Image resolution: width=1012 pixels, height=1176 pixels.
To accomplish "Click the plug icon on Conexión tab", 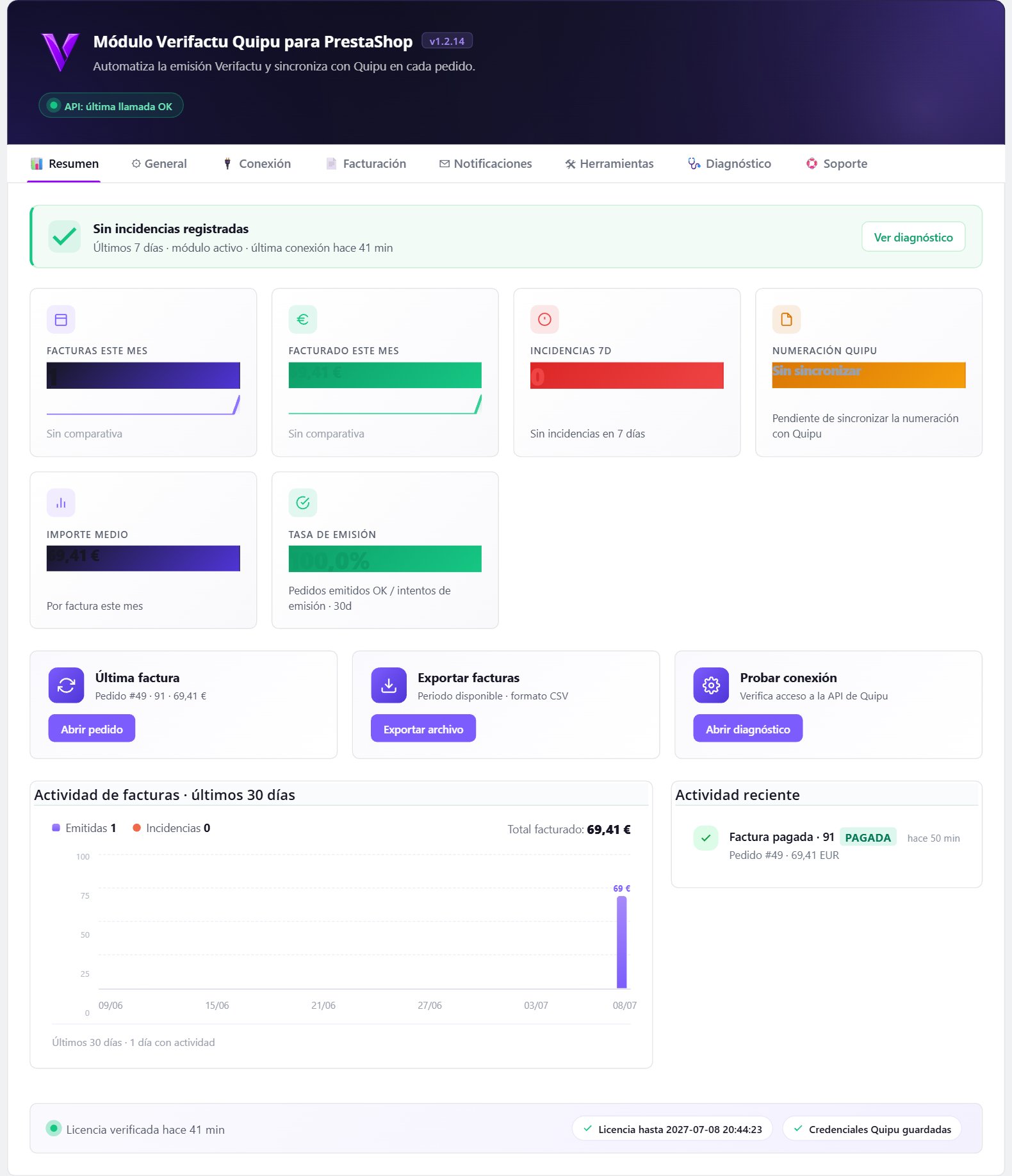I will [227, 164].
